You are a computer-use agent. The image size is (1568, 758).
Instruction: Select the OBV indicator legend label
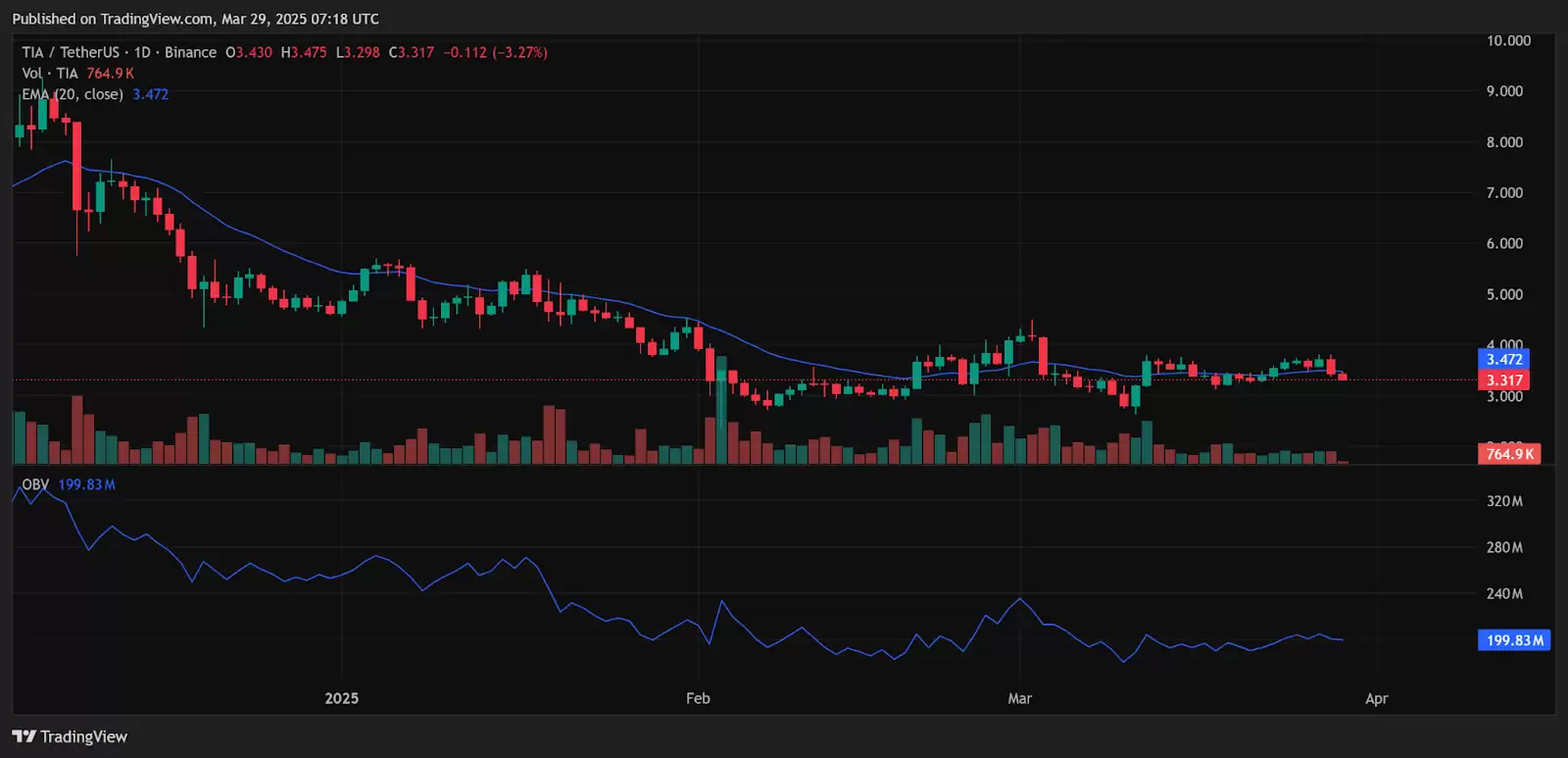click(x=35, y=484)
